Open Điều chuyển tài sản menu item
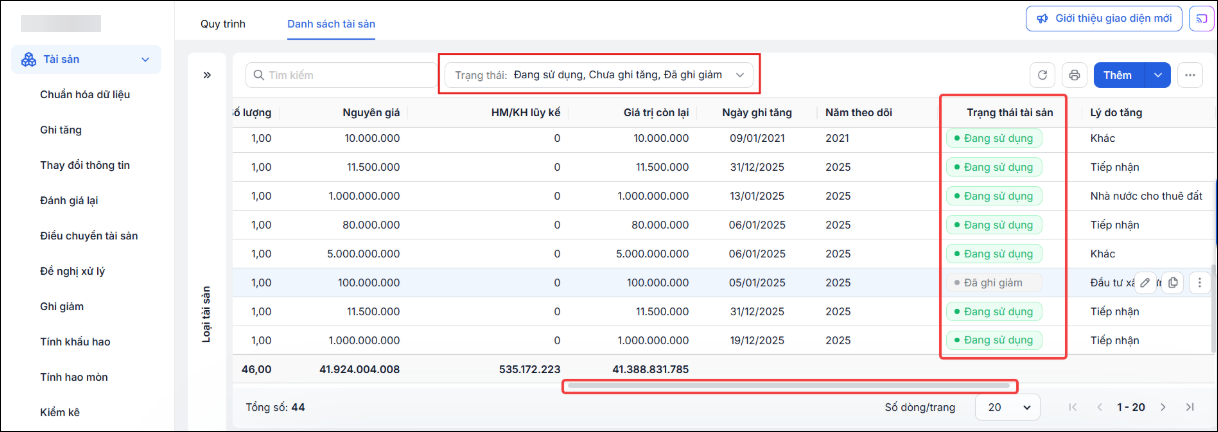1218x432 pixels. (x=89, y=236)
